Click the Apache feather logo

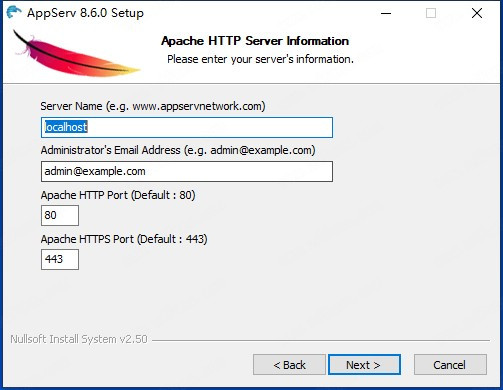(76, 53)
